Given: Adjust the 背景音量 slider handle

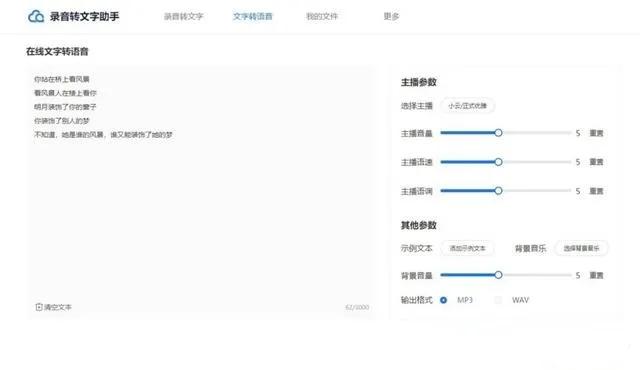Looking at the screenshot, I should (x=498, y=275).
